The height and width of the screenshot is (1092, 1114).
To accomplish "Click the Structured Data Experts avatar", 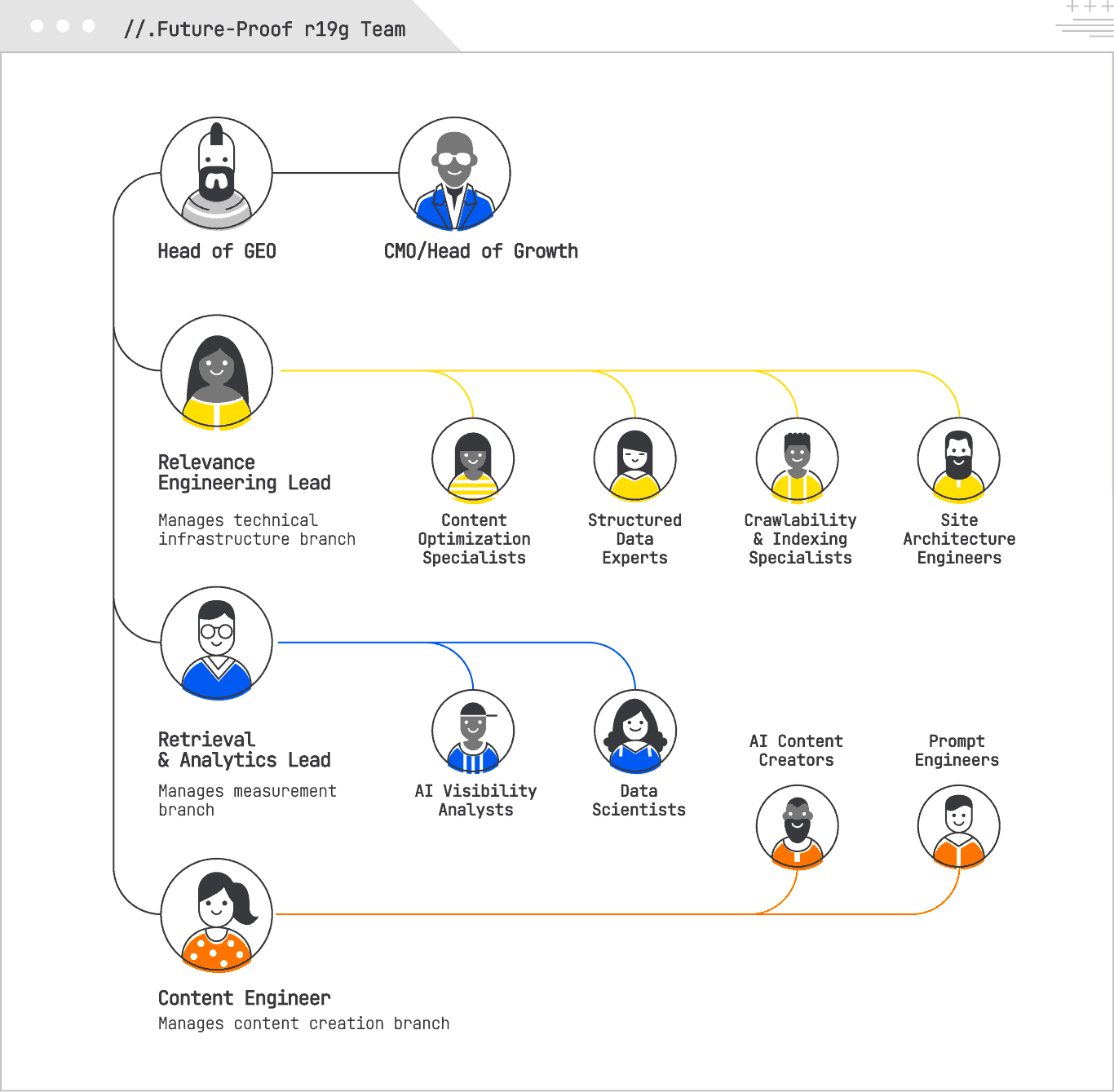I will click(x=634, y=460).
